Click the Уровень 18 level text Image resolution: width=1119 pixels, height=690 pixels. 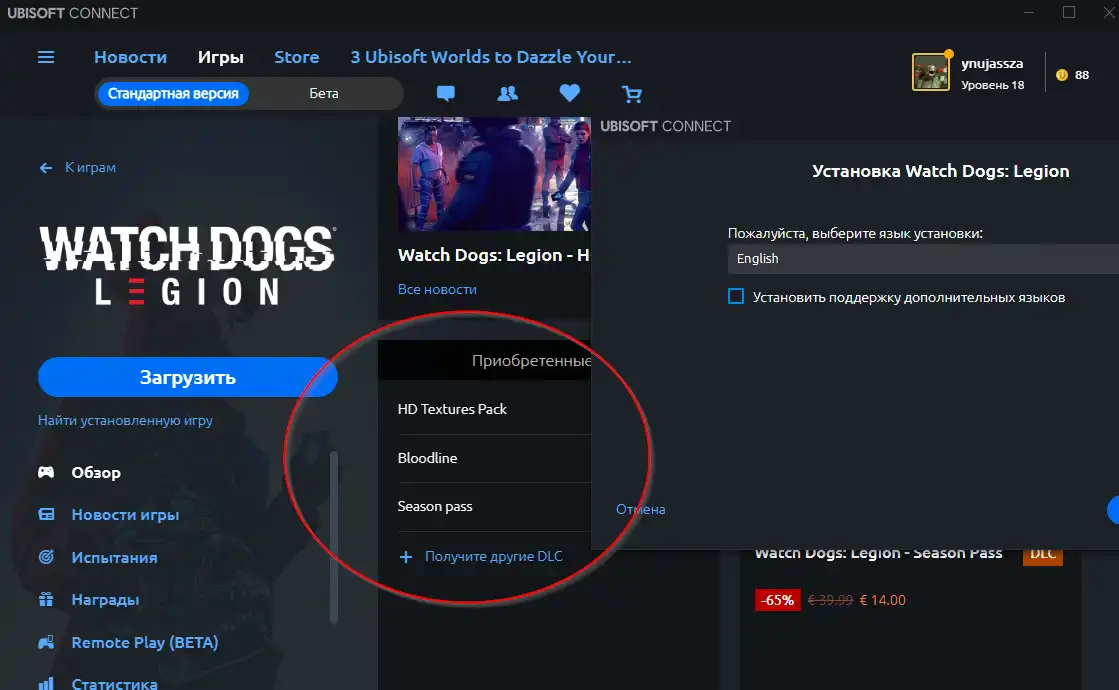992,85
